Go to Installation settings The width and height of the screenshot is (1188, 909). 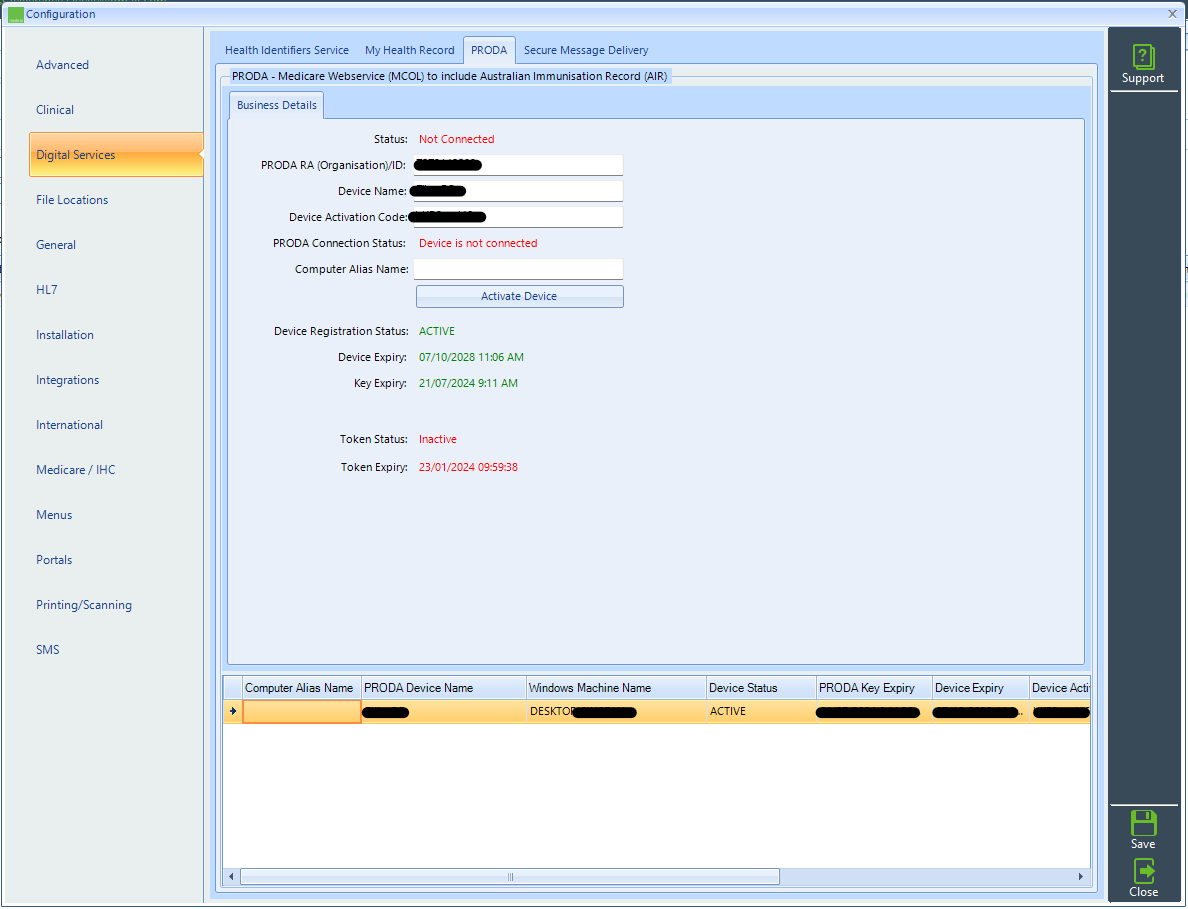pyautogui.click(x=65, y=335)
